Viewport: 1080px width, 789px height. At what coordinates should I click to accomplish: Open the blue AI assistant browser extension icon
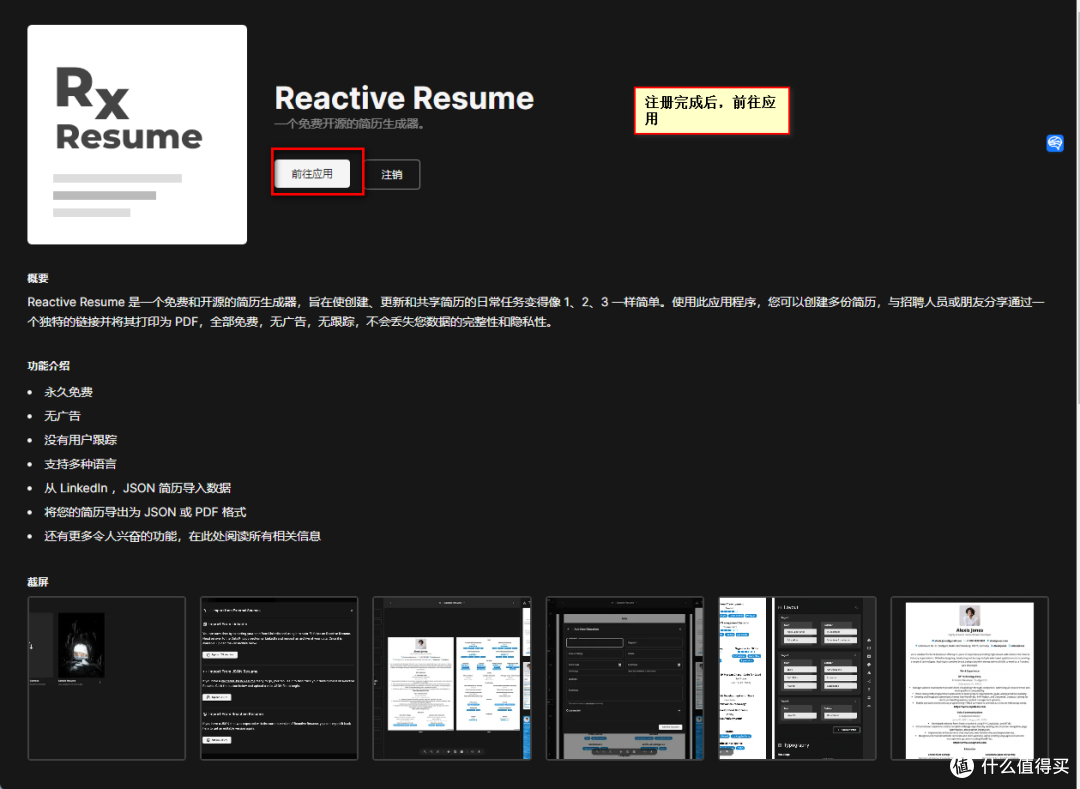tap(1054, 143)
